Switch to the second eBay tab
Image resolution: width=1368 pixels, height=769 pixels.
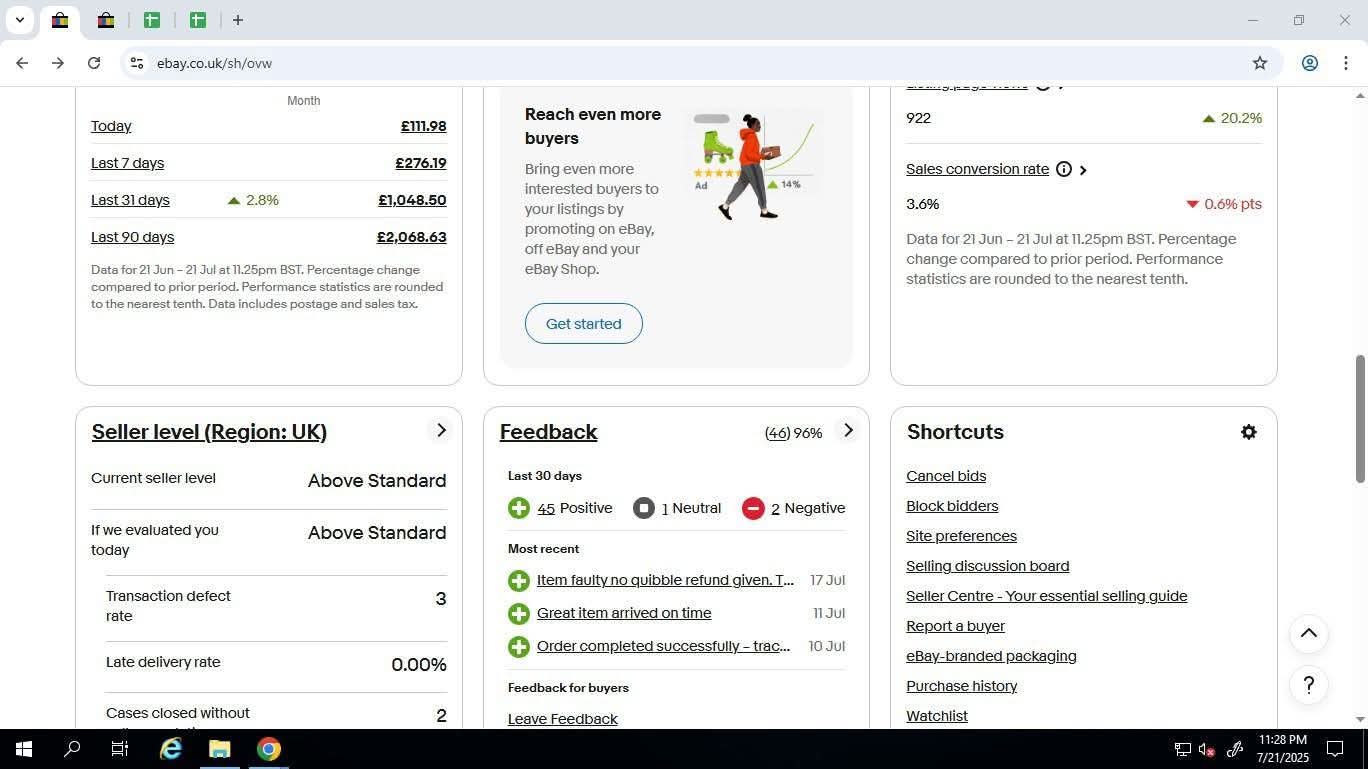106,20
